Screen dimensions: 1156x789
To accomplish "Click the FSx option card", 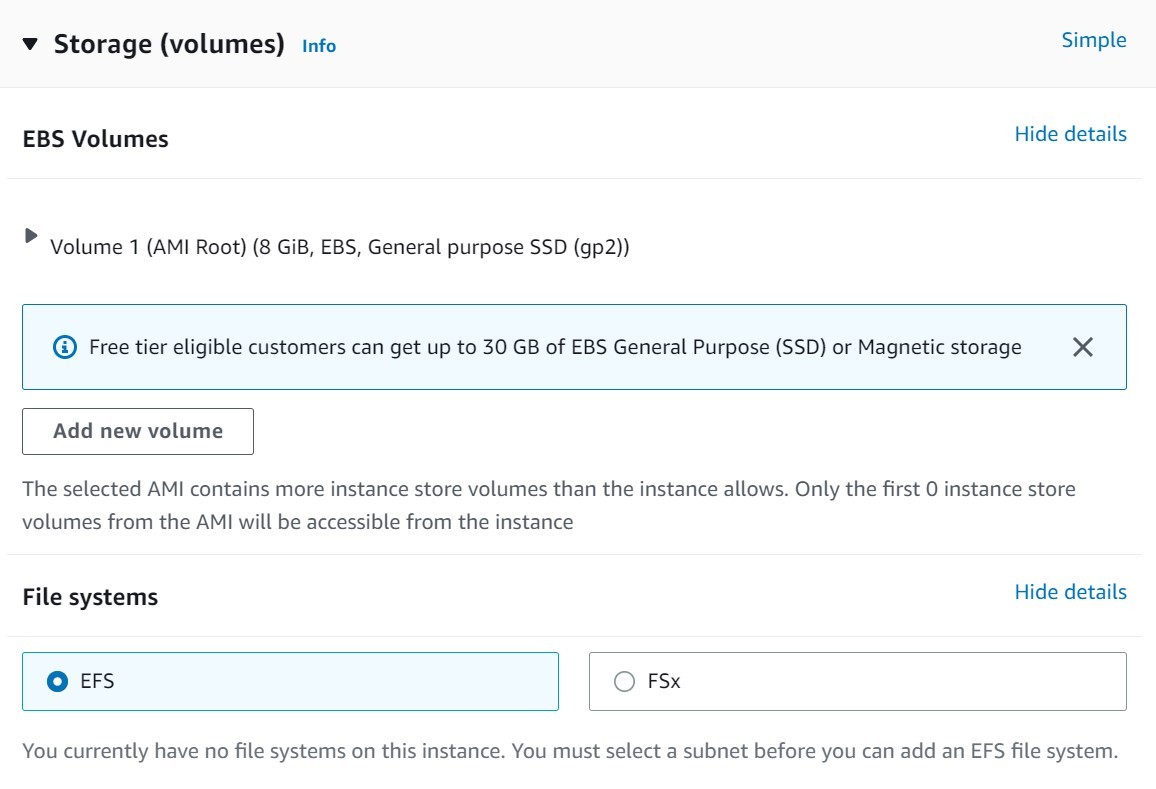I will (857, 681).
